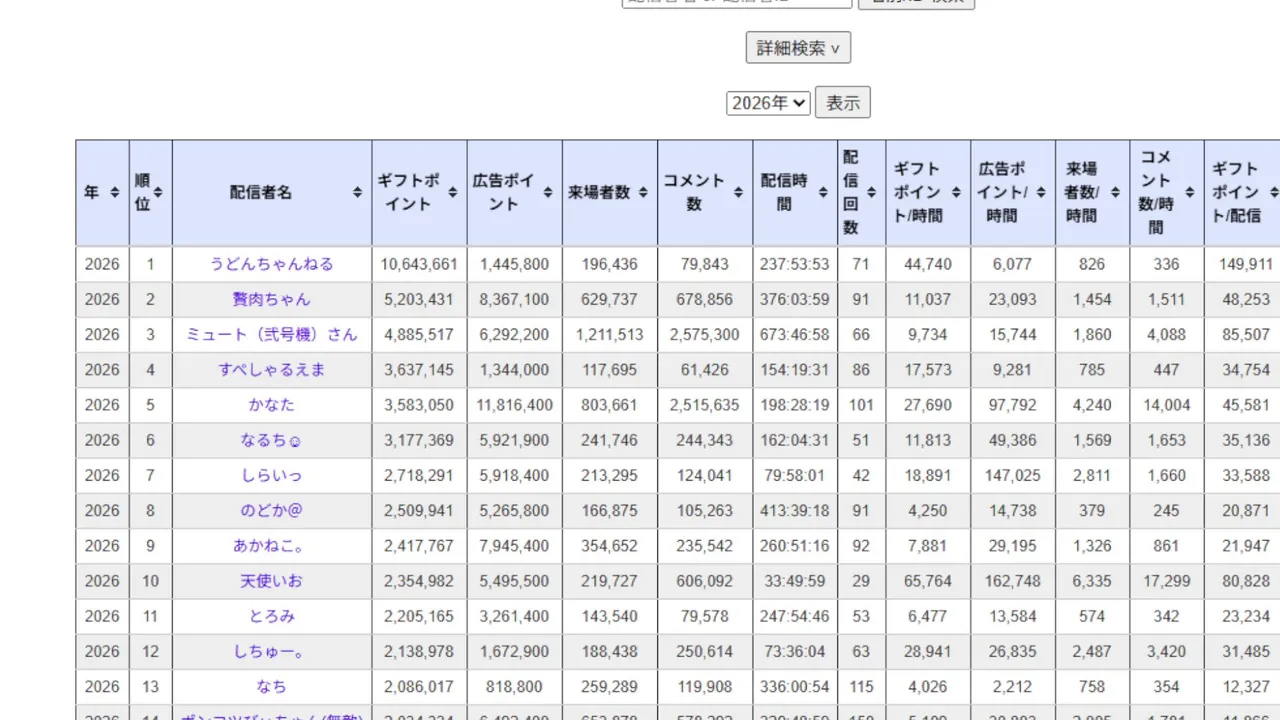Select ad points value 7,945,400
This screenshot has width=1280, height=720.
[x=514, y=546]
